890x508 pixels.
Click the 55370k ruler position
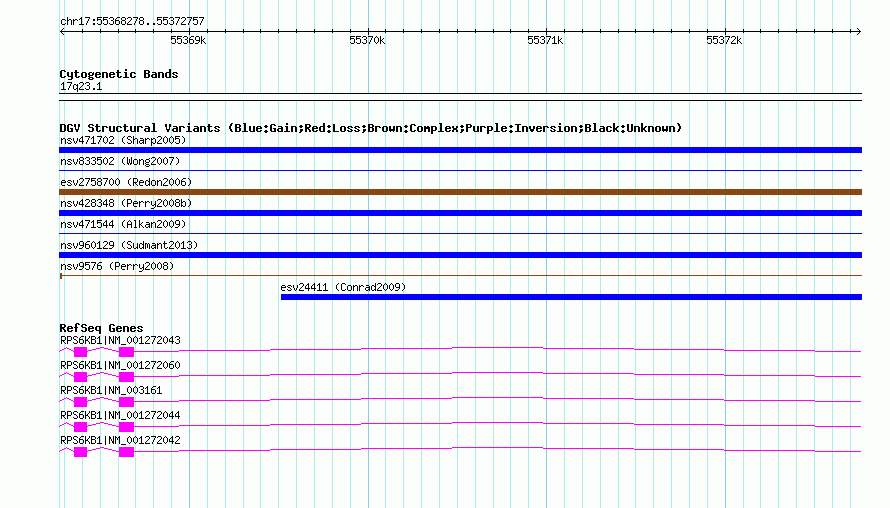367,40
